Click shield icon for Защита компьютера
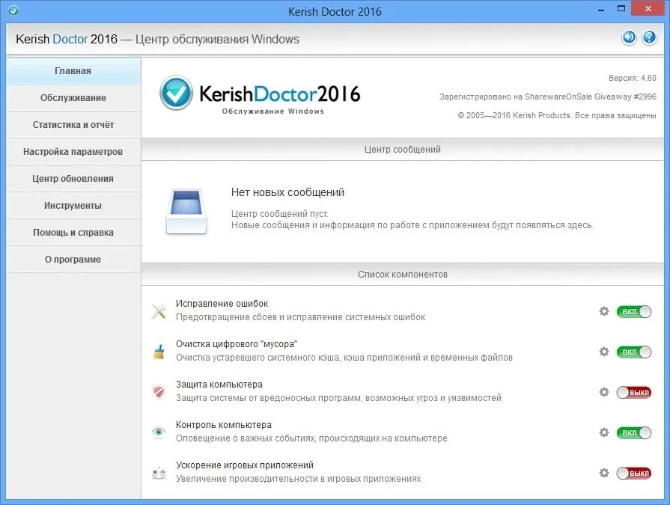Image resolution: width=670 pixels, height=505 pixels. pos(159,392)
